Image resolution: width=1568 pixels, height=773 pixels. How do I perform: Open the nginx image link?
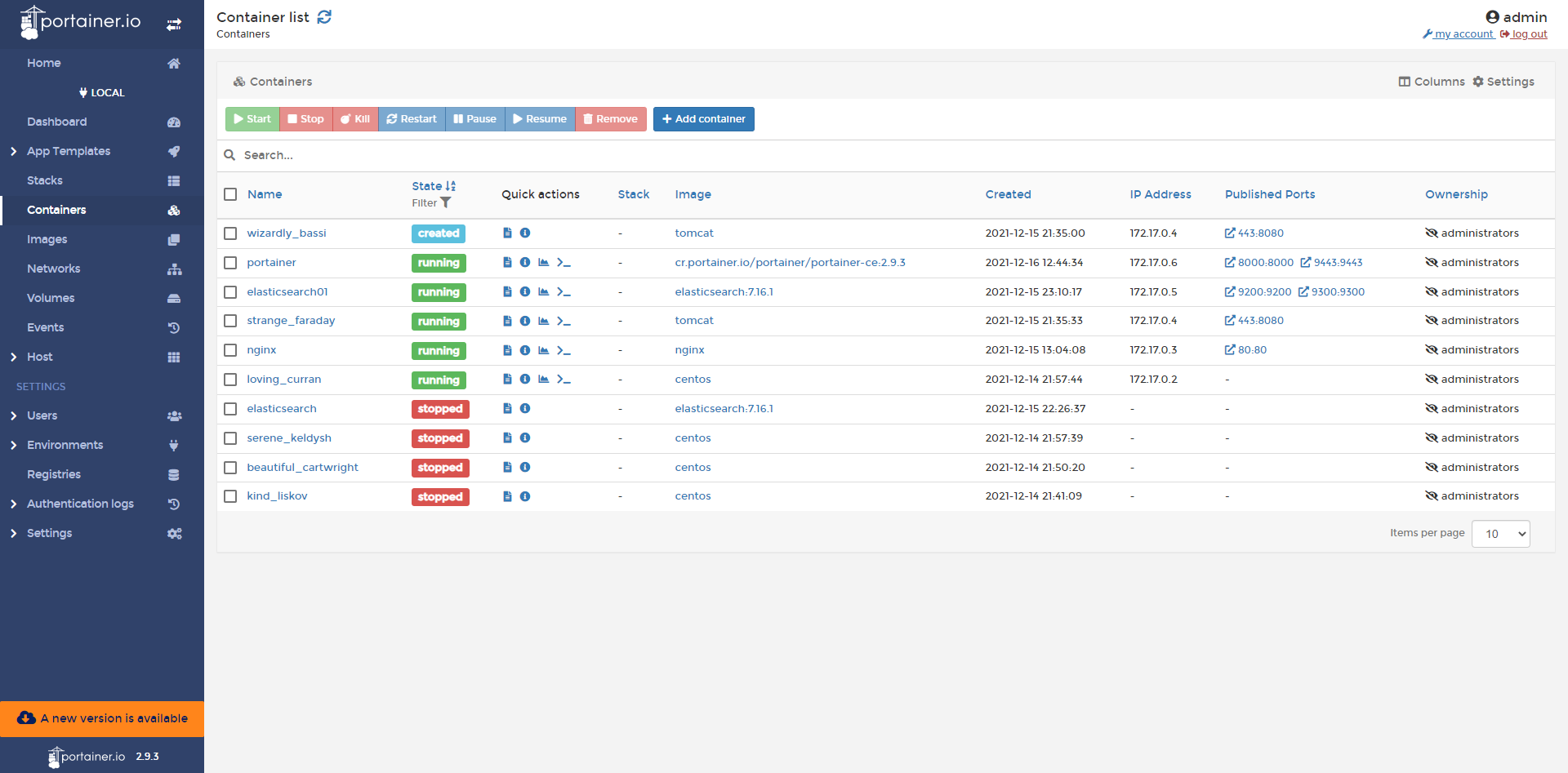tap(689, 350)
